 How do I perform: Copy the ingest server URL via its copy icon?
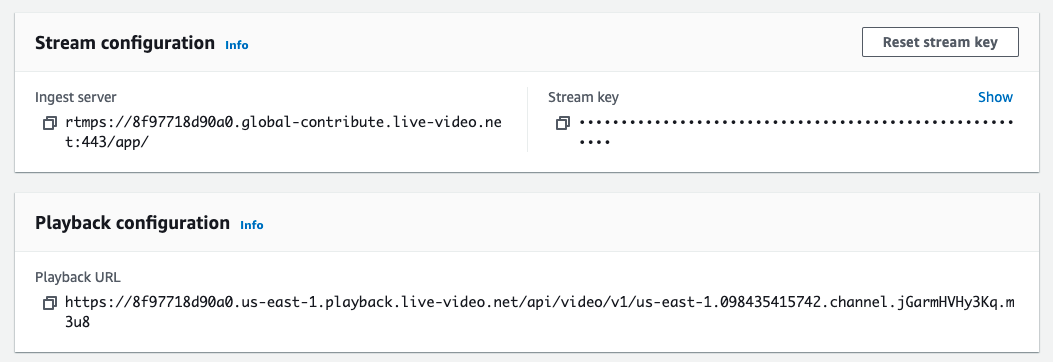pos(50,124)
